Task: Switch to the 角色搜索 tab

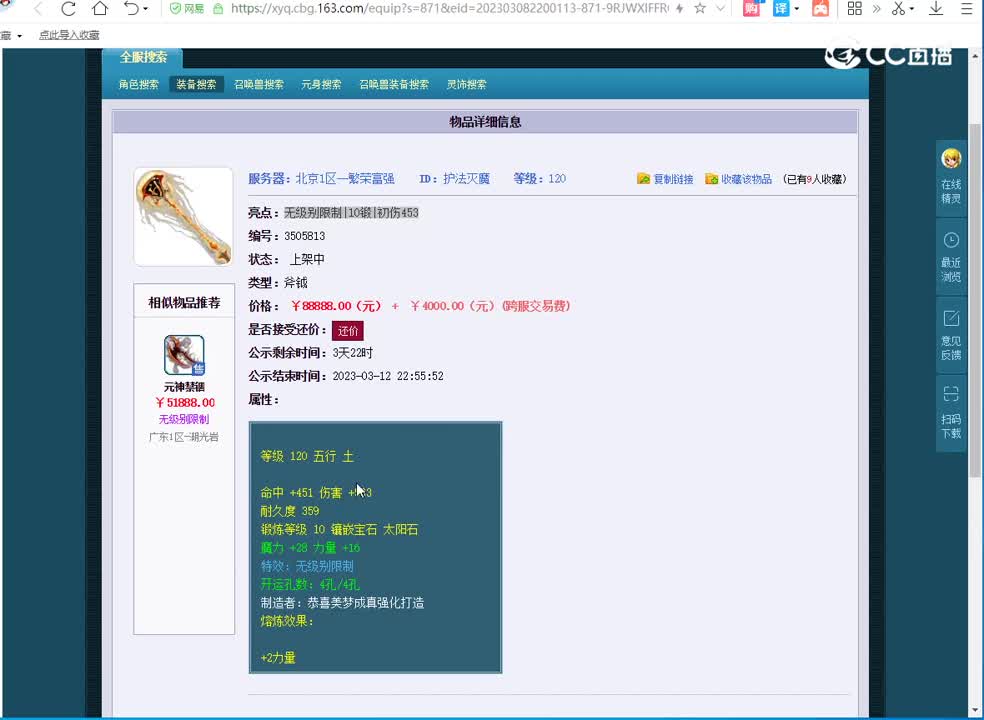Action: [x=141, y=84]
